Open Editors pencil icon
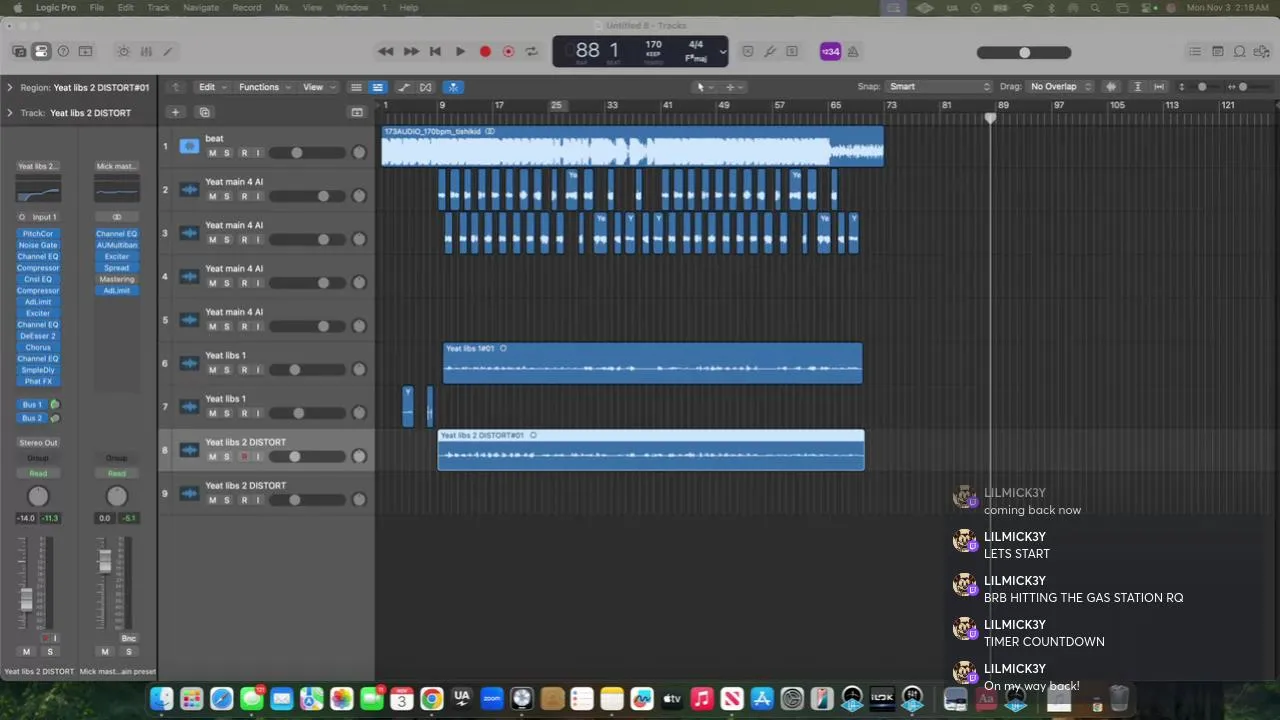This screenshot has width=1280, height=720. 168,51
